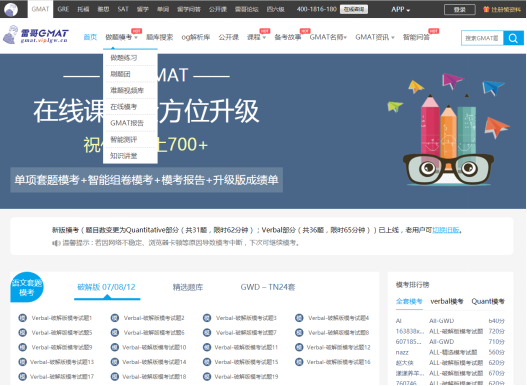Click the 语文套题模考 round badge
This screenshot has width=527, height=386.
tap(27, 287)
